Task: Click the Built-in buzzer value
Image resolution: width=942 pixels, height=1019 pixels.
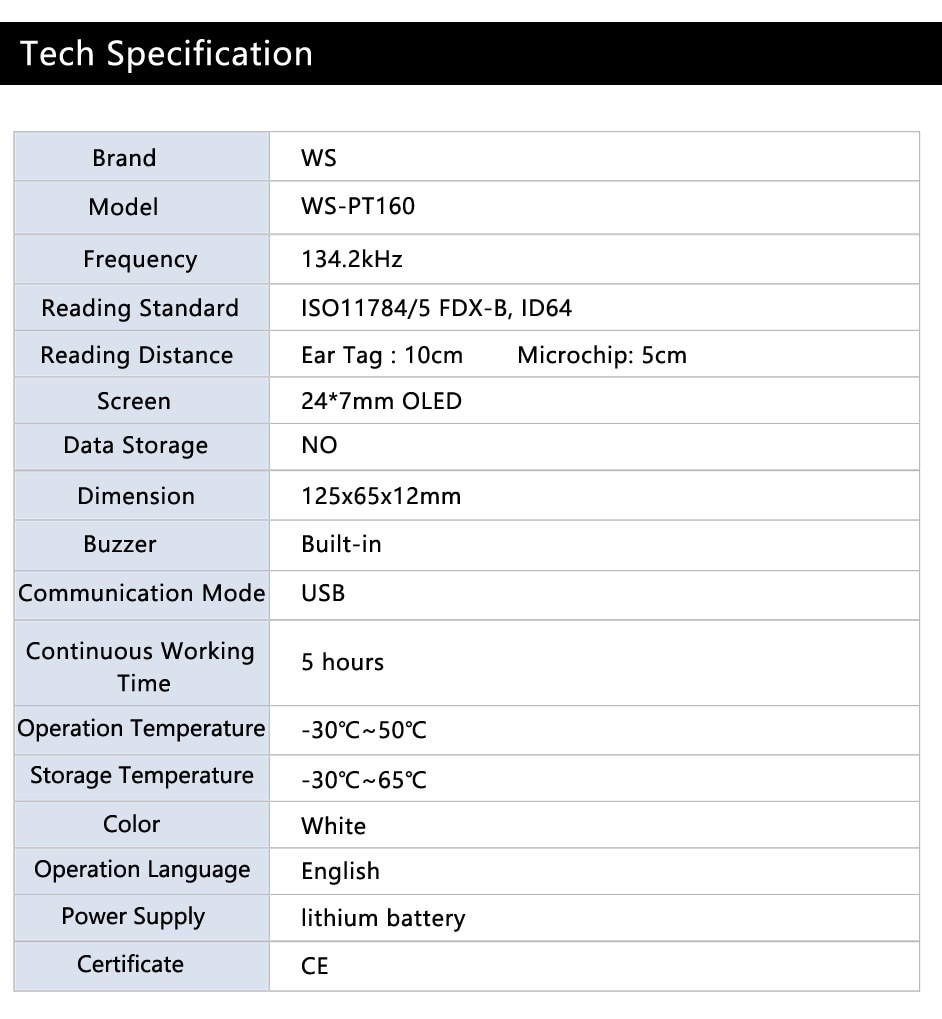Action: point(341,544)
